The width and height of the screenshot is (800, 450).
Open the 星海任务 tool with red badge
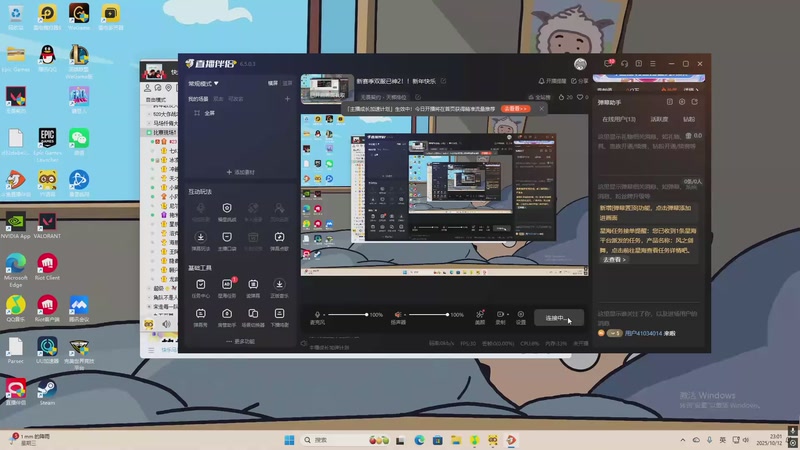pos(227,288)
